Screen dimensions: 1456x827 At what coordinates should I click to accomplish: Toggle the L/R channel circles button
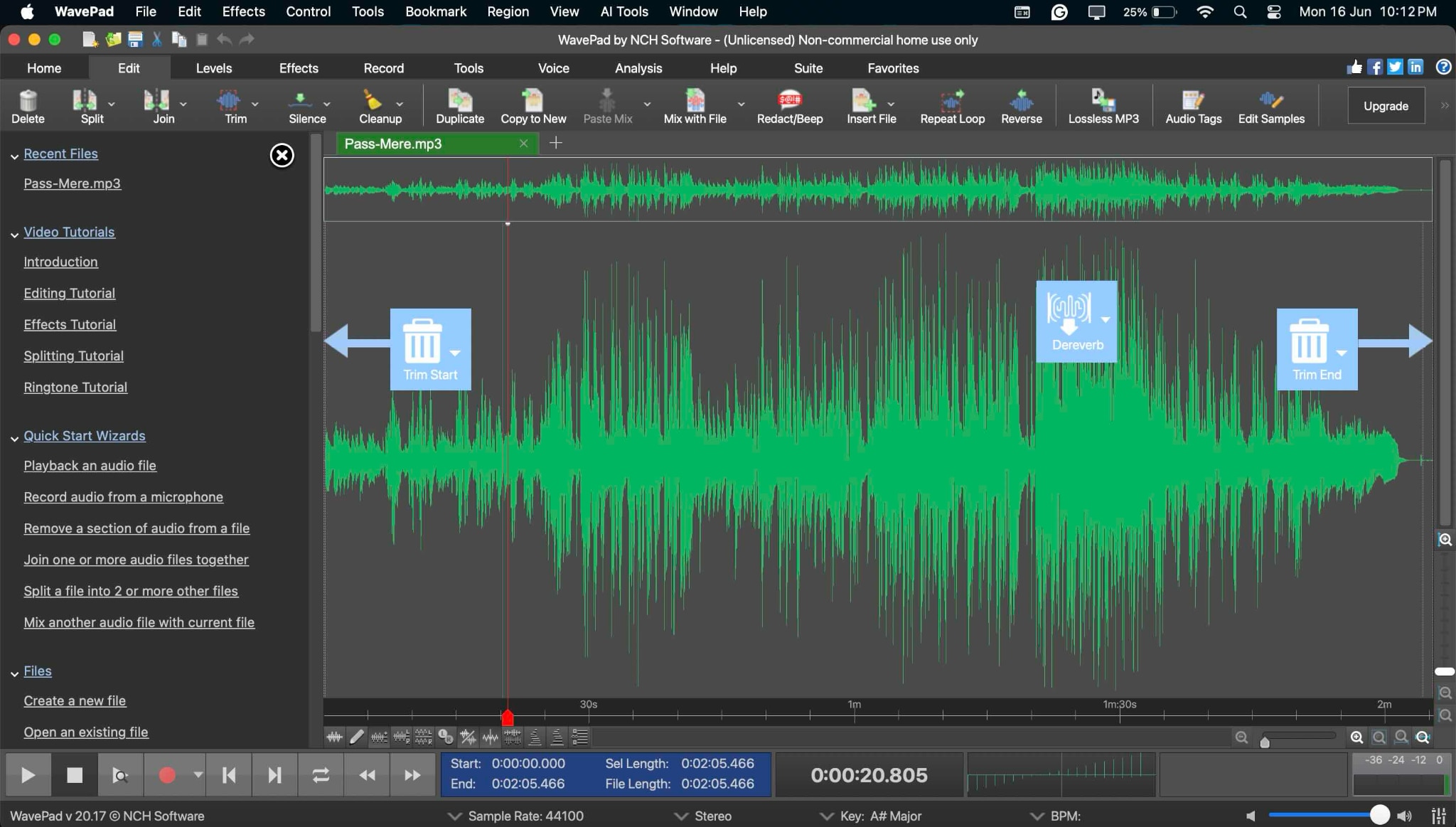pos(446,737)
